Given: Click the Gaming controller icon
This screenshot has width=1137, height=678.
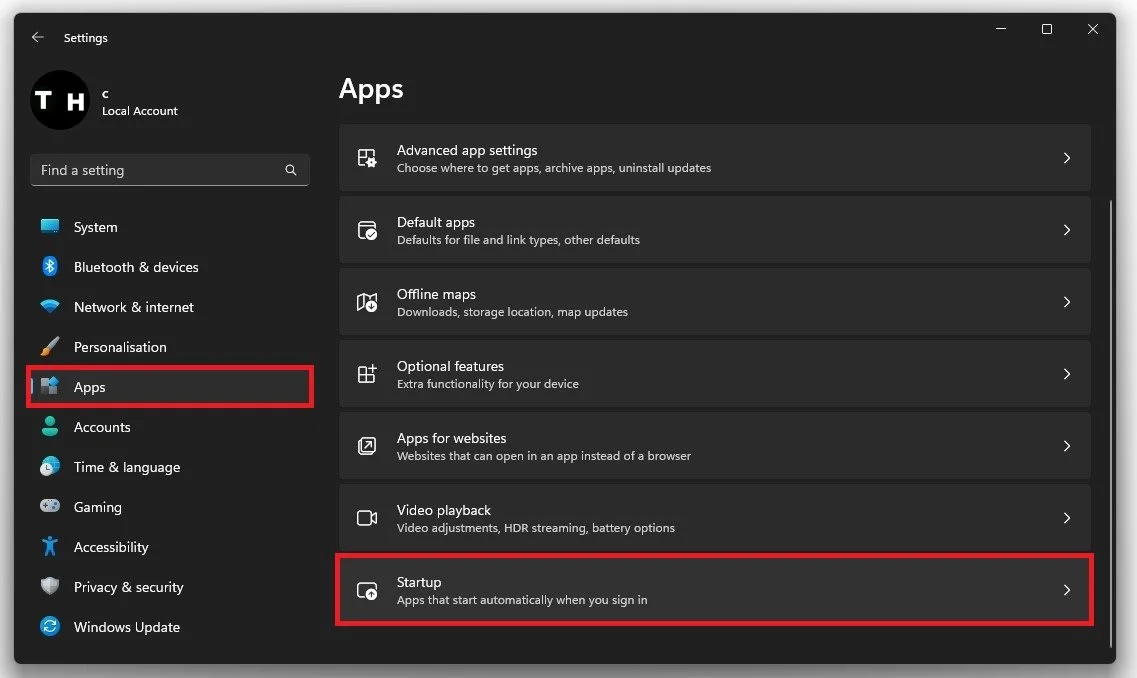Looking at the screenshot, I should tap(50, 506).
